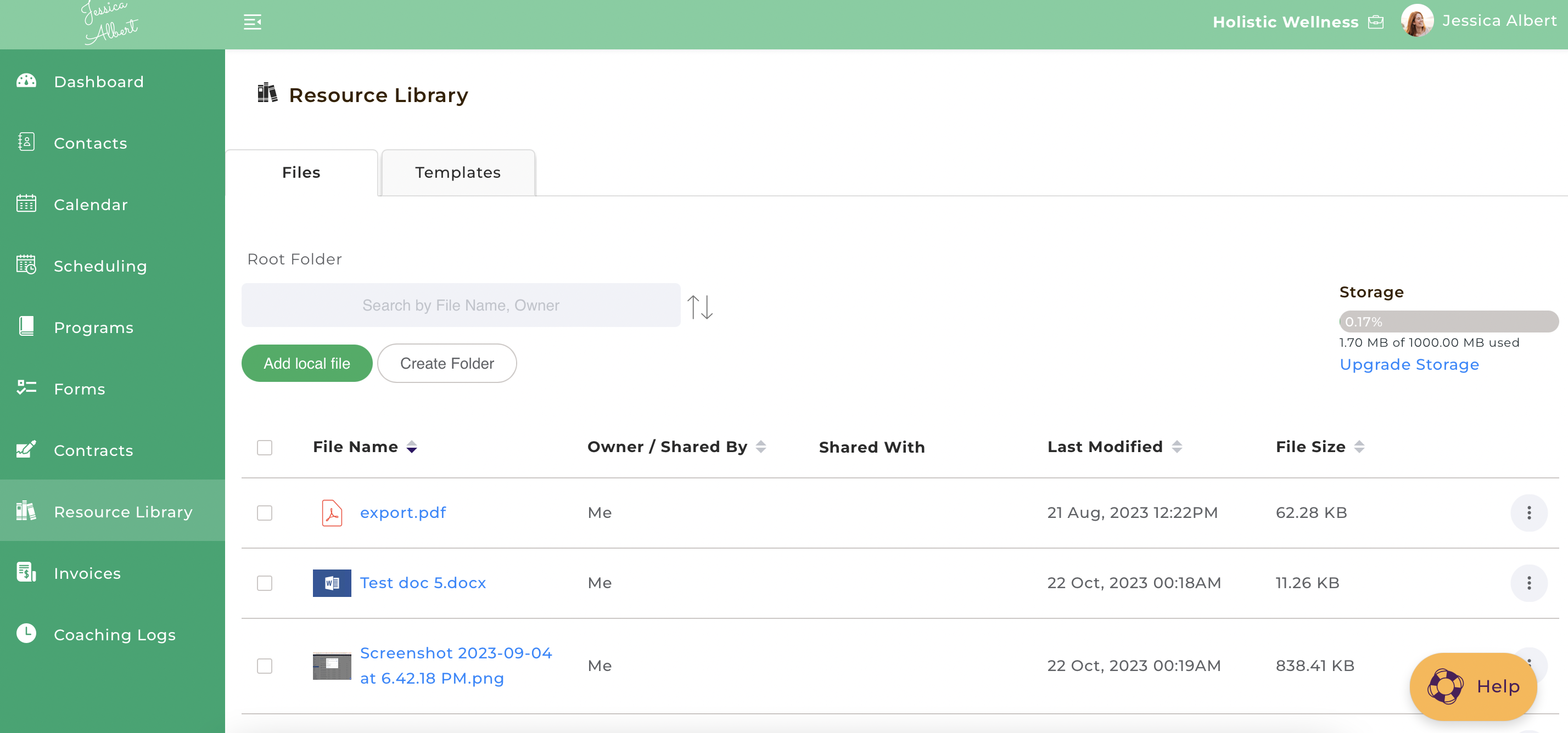The width and height of the screenshot is (1568, 733).
Task: Check the box for the Screenshot png file
Action: [265, 666]
